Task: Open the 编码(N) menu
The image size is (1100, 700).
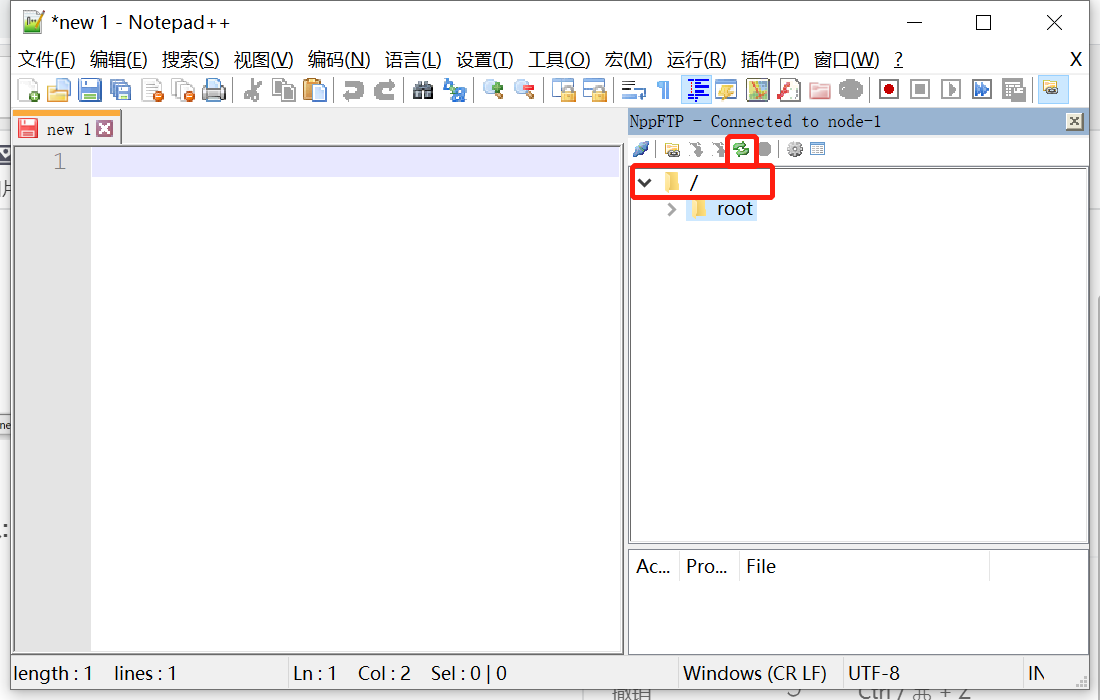Action: pyautogui.click(x=339, y=60)
